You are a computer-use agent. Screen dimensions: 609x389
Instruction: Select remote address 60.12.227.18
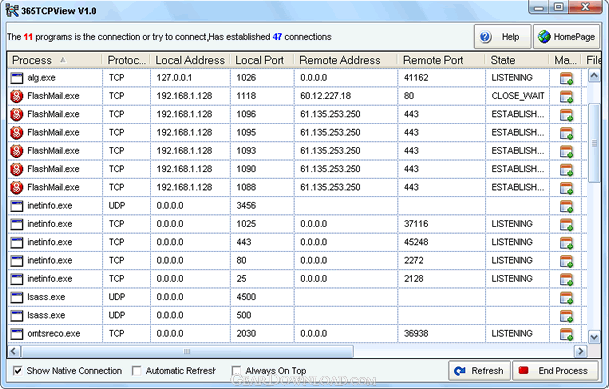pyautogui.click(x=325, y=96)
